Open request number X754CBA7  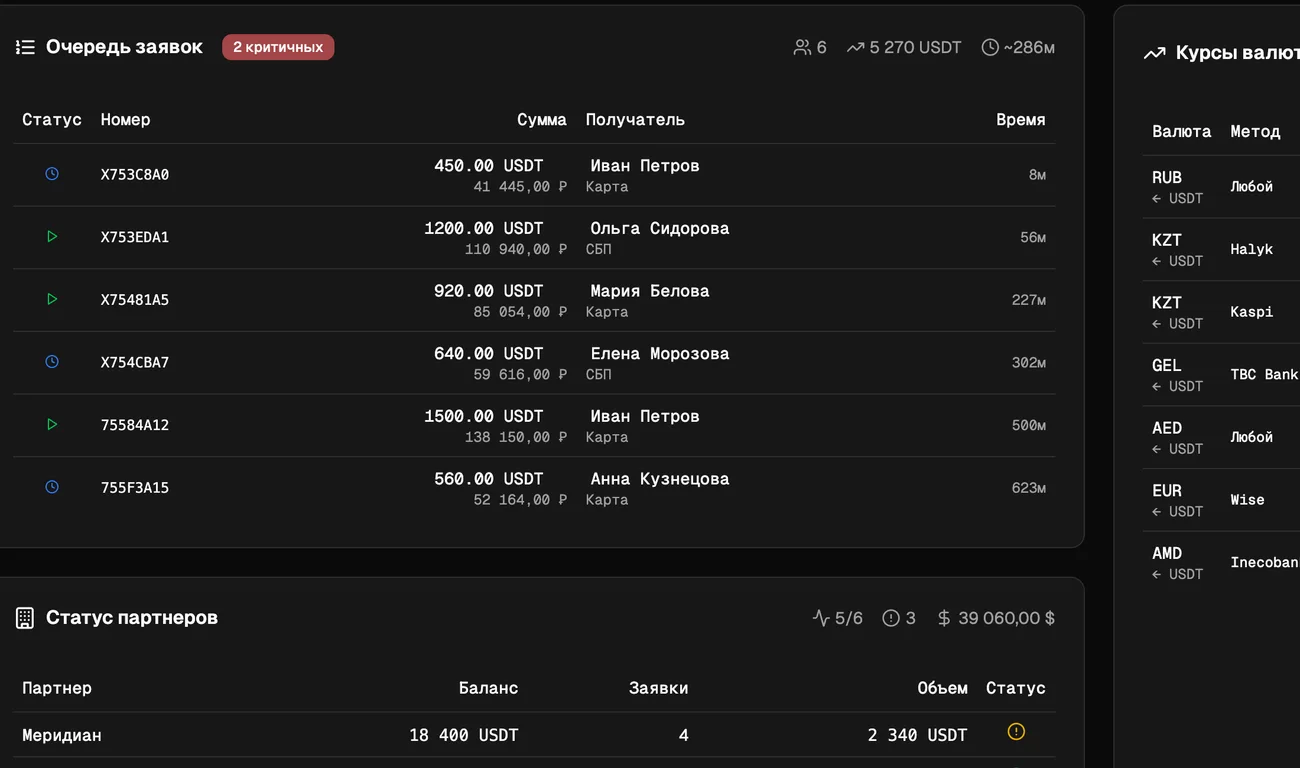135,362
